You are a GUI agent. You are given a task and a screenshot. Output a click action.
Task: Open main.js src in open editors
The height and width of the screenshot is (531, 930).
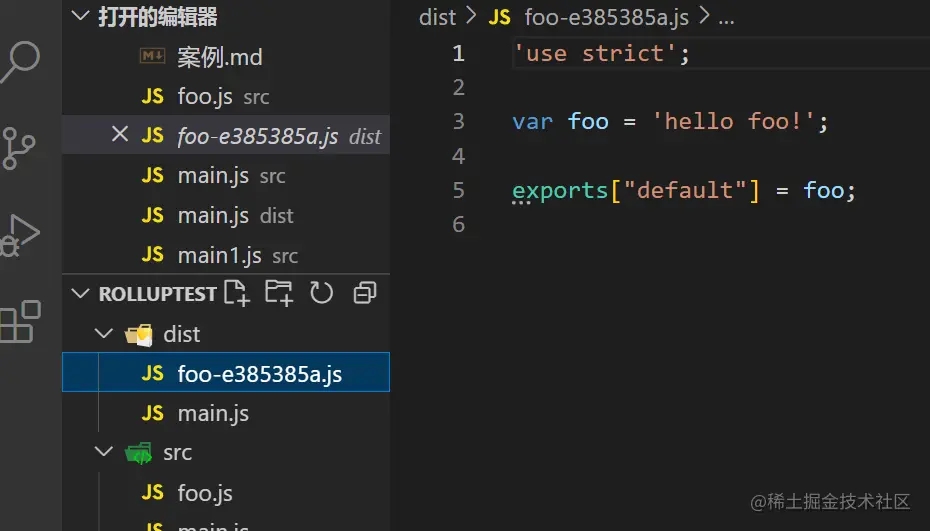coord(226,176)
